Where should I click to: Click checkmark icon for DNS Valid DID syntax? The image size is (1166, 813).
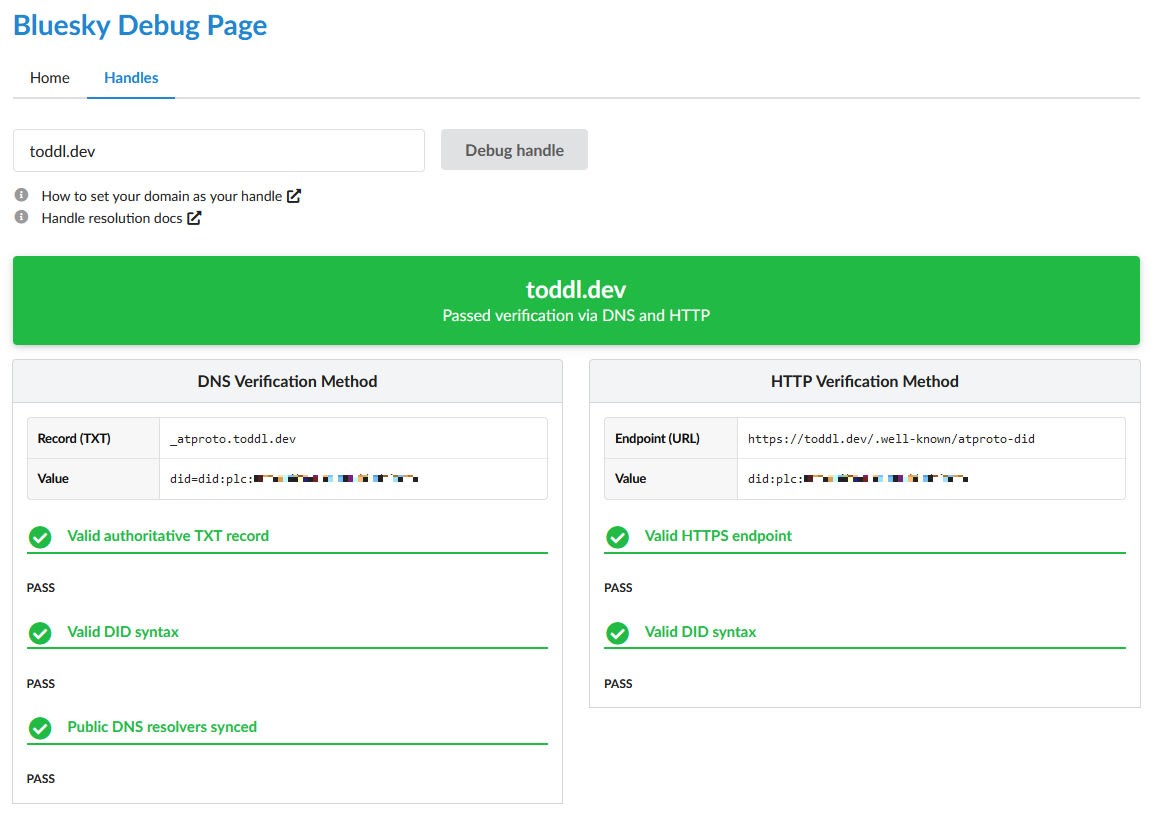[40, 633]
